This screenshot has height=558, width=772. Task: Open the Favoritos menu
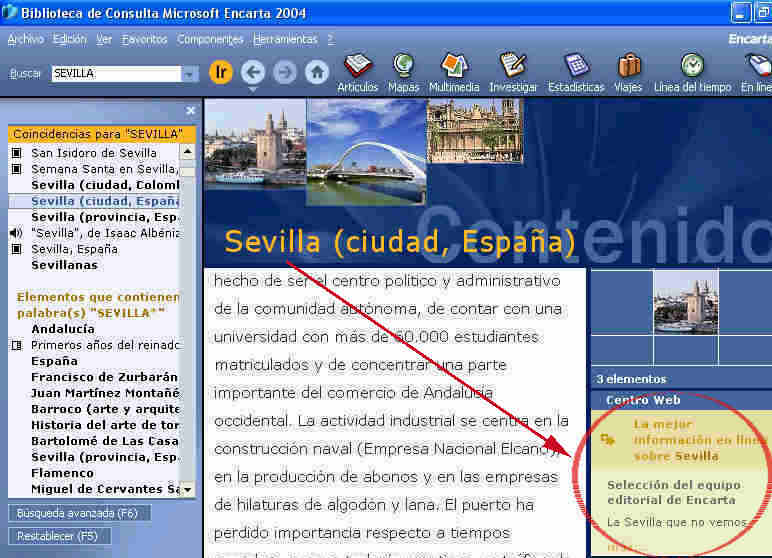pyautogui.click(x=144, y=39)
